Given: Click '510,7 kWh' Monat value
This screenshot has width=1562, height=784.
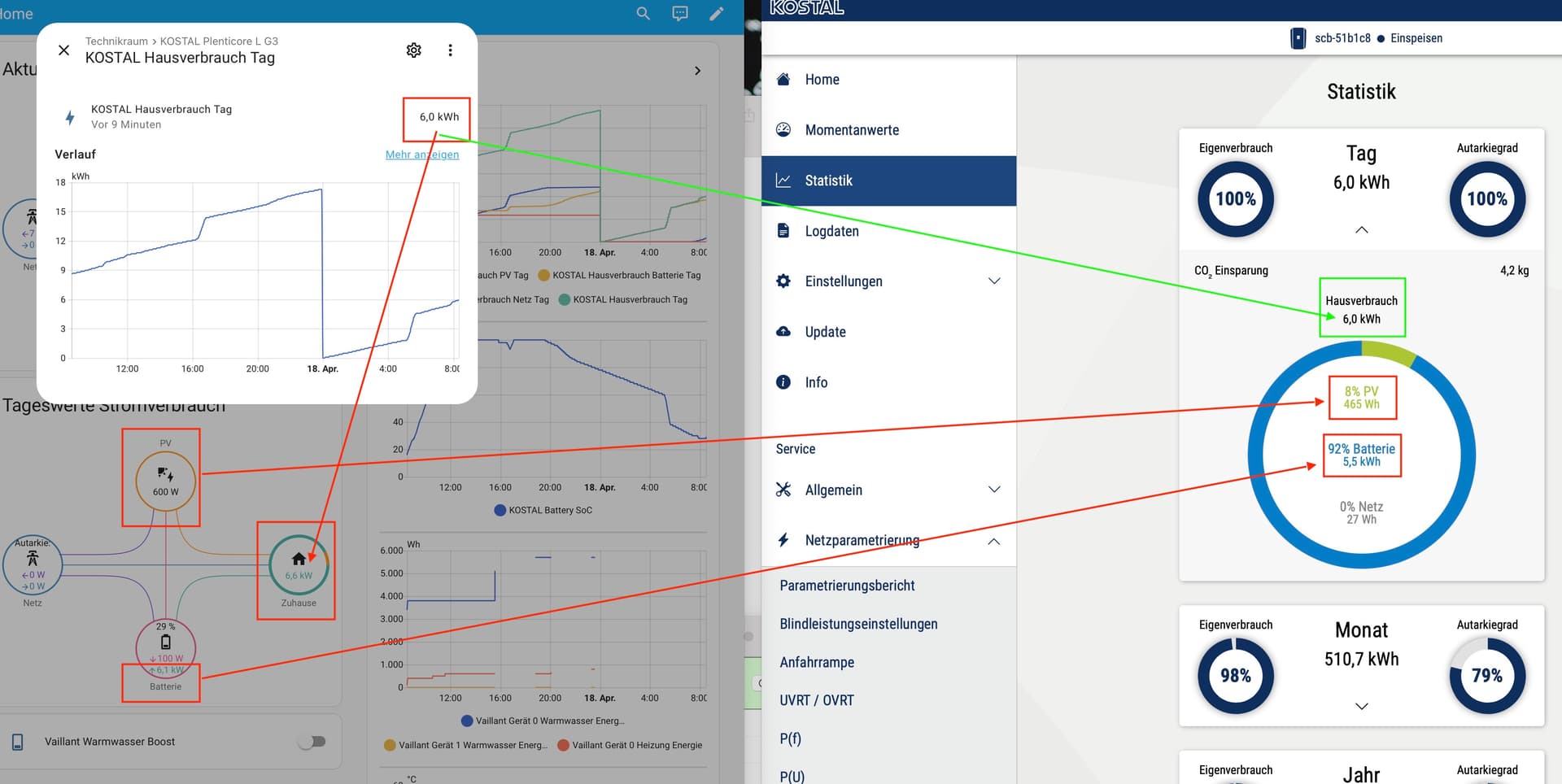Looking at the screenshot, I should coord(1362,660).
